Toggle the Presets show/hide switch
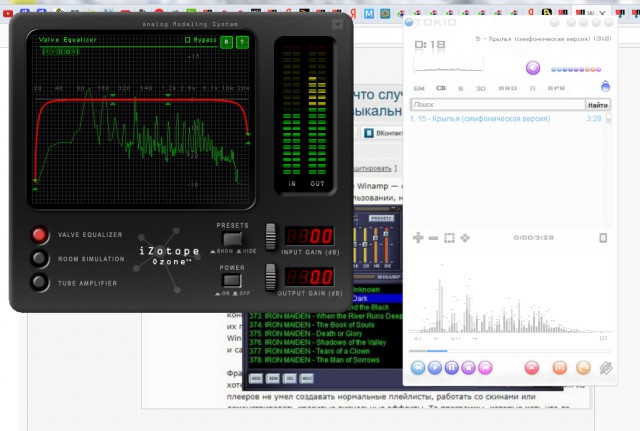640x431 pixels. tap(232, 239)
